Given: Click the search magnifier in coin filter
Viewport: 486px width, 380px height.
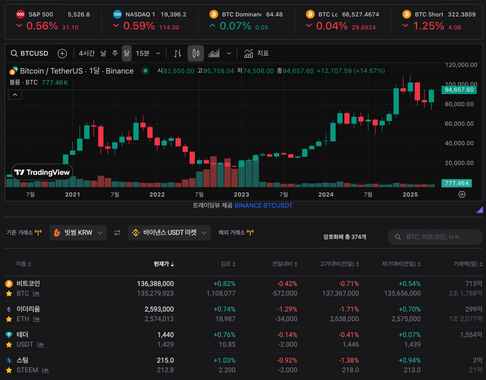Looking at the screenshot, I should 398,237.
